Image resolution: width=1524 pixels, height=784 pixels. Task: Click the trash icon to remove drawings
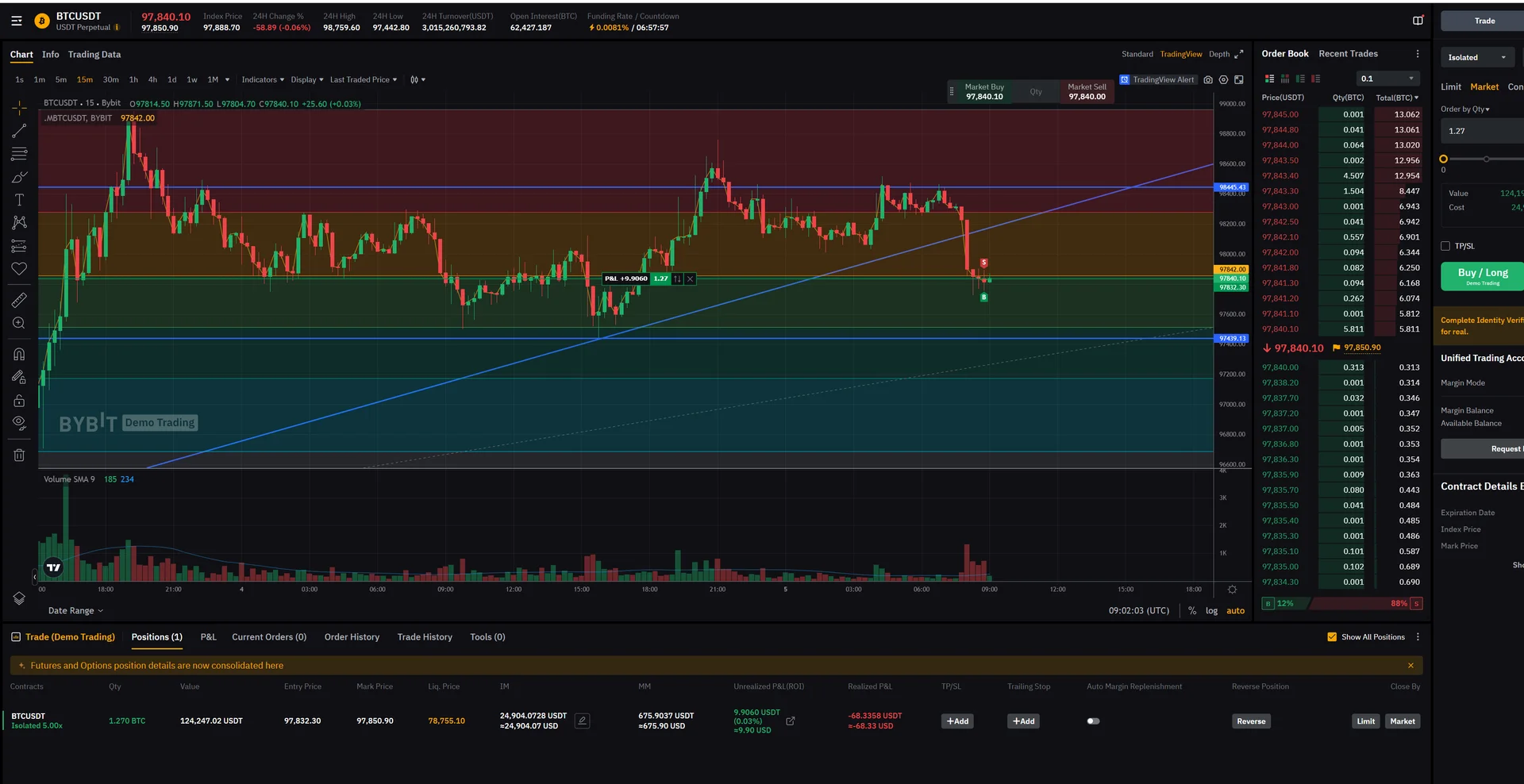(x=19, y=455)
